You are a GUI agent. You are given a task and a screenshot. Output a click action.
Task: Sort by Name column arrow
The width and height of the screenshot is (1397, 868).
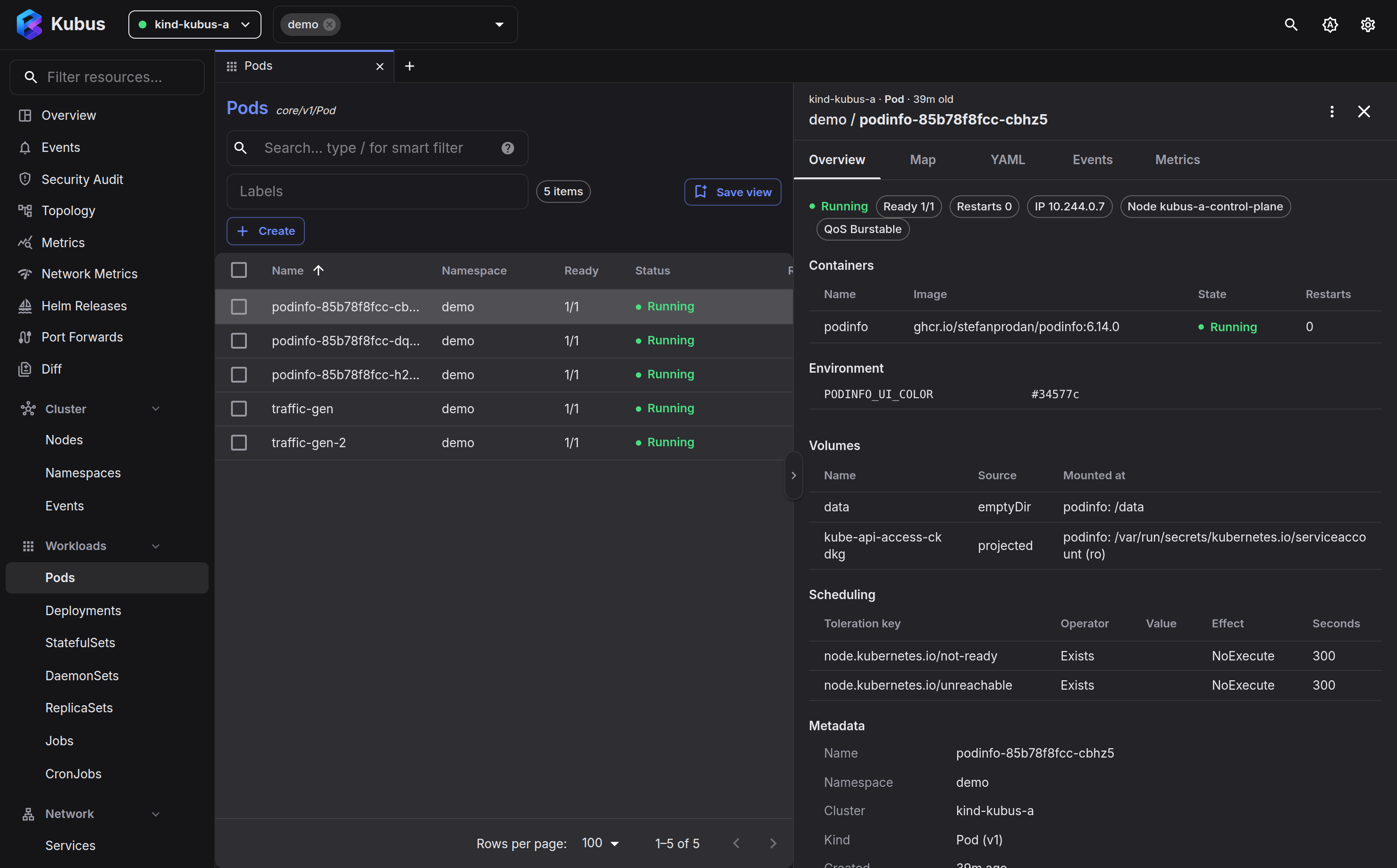[x=319, y=270]
